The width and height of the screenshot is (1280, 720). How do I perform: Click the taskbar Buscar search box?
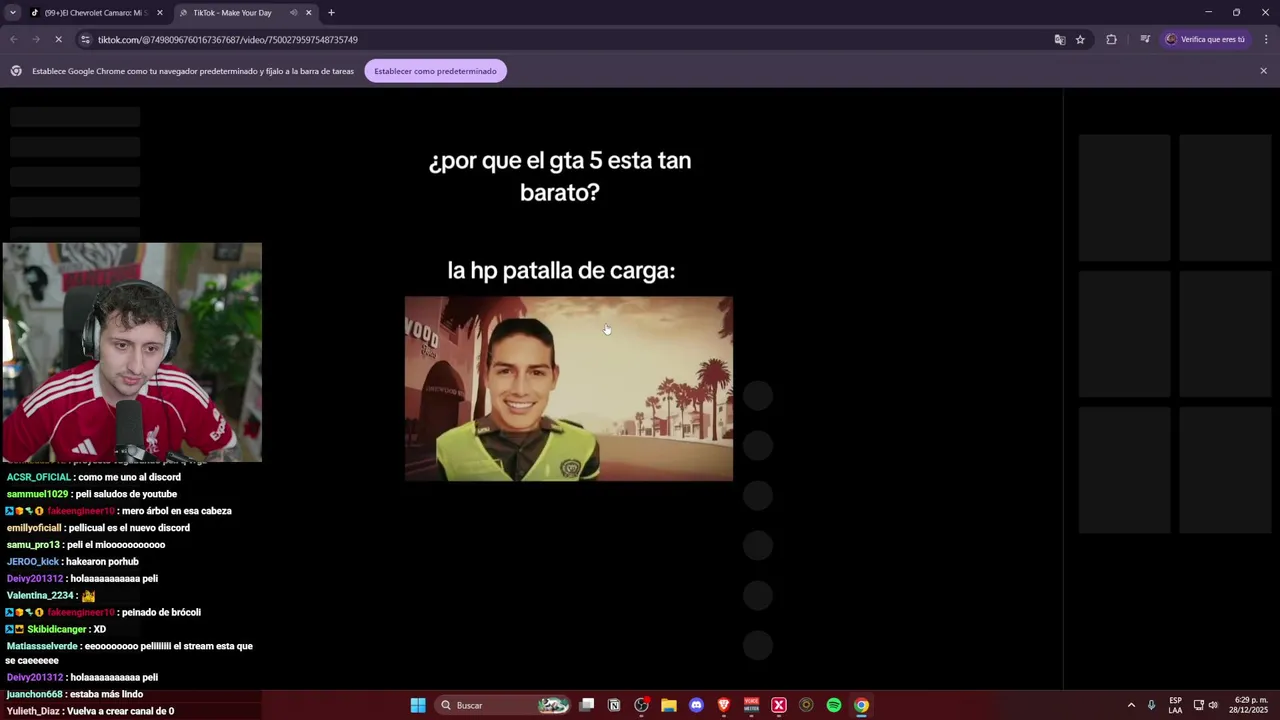[505, 705]
